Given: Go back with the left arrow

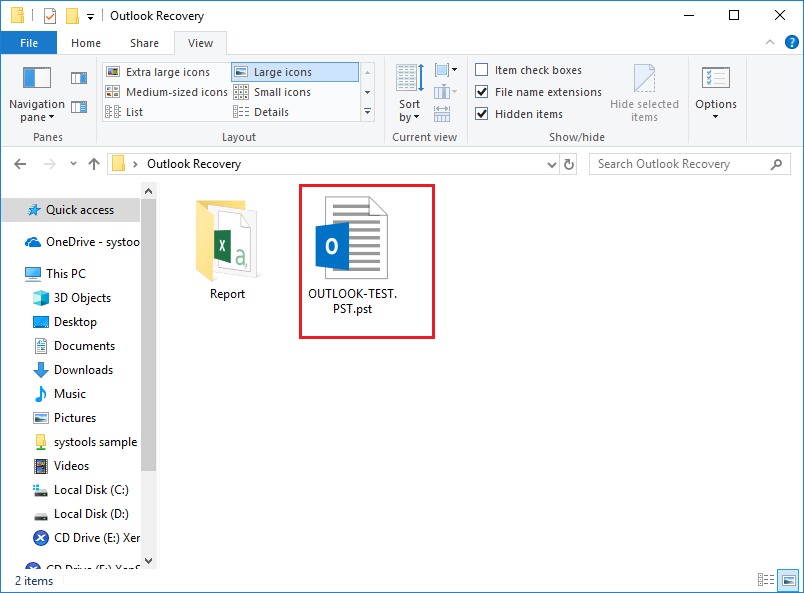Looking at the screenshot, I should [x=20, y=164].
